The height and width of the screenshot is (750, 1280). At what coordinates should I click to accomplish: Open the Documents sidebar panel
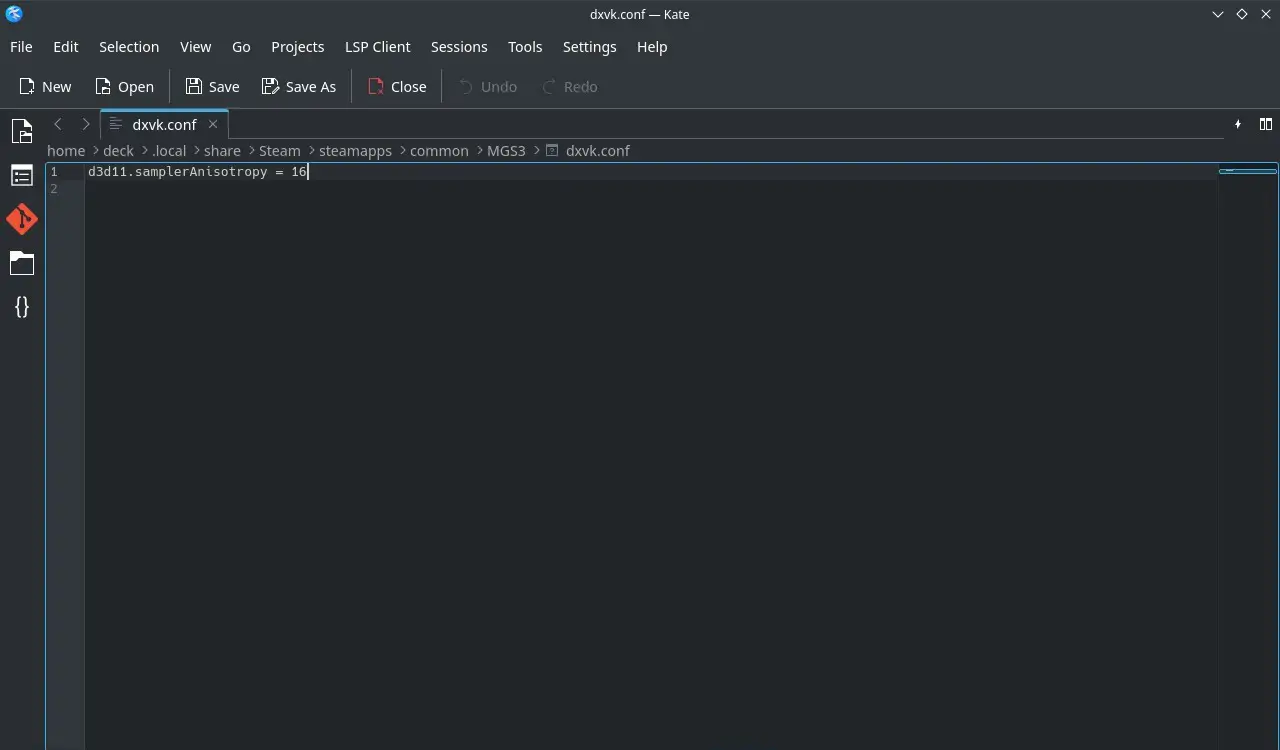tap(22, 131)
